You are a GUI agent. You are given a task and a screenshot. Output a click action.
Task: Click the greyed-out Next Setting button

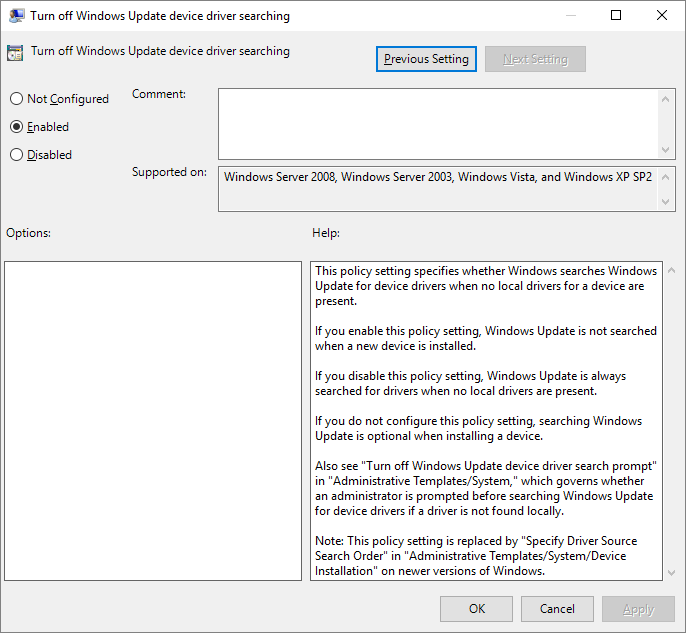[x=535, y=59]
